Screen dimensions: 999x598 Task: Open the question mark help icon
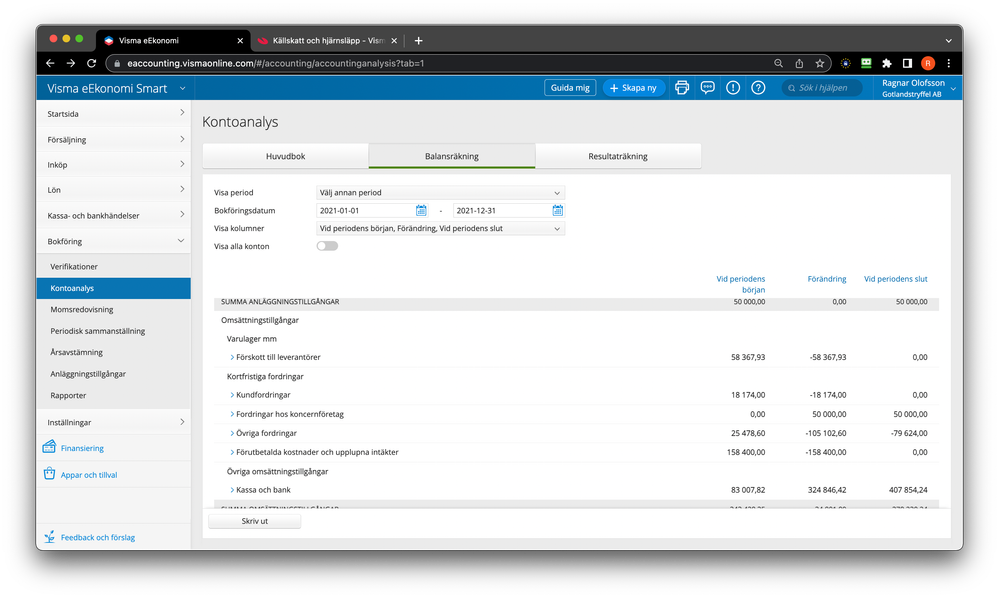[x=758, y=88]
